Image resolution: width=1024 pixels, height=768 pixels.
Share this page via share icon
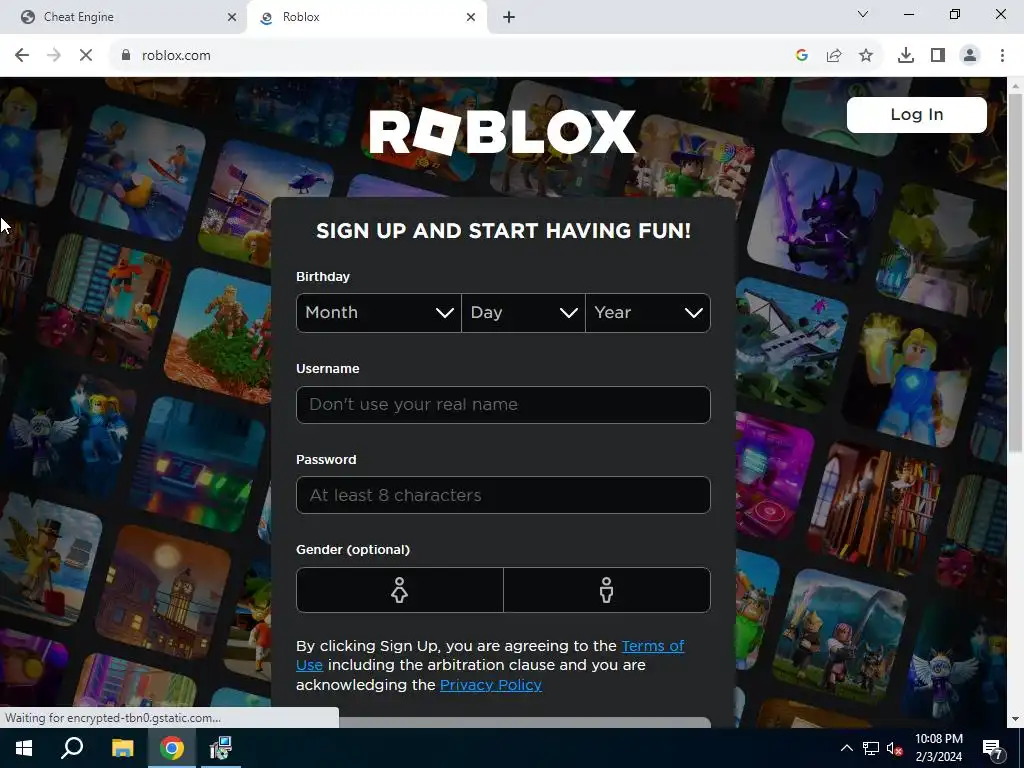[x=834, y=56]
